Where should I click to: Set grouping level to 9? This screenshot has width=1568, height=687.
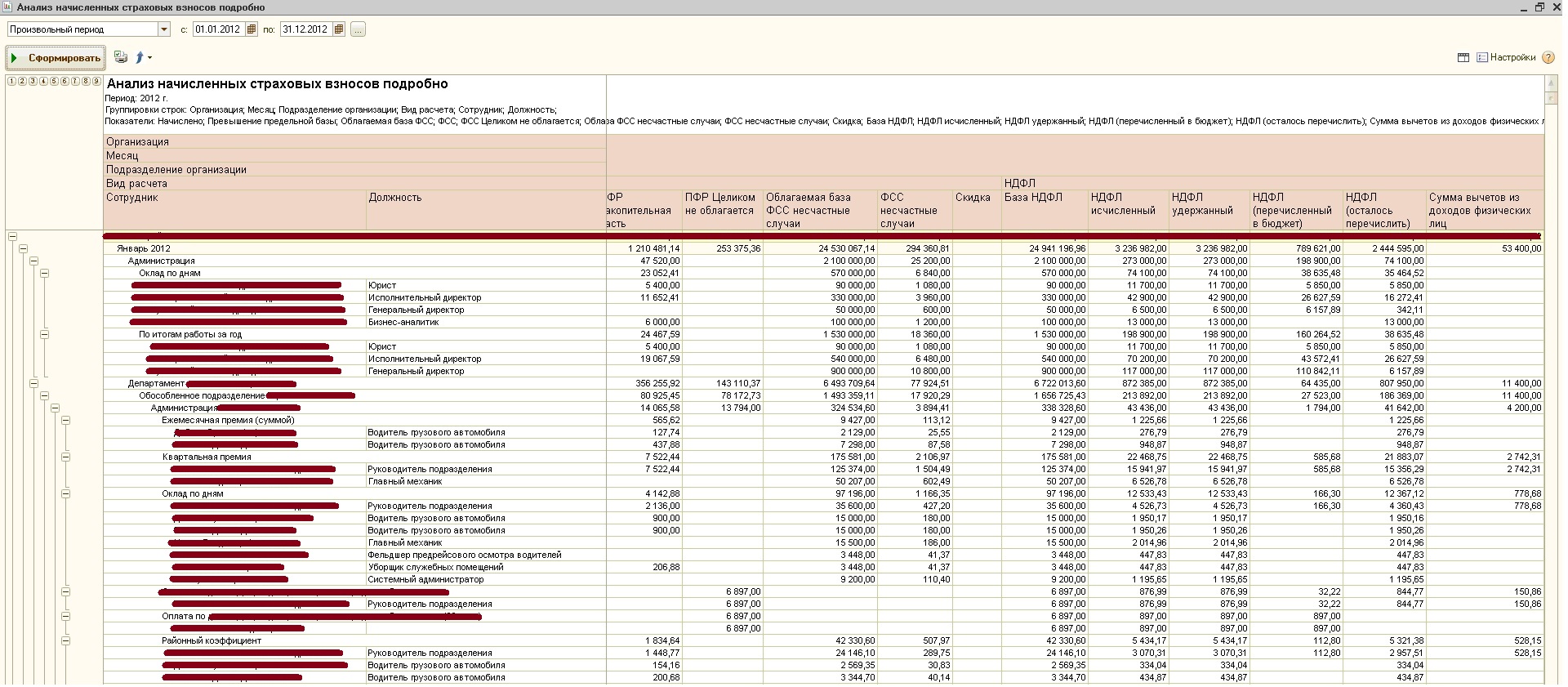click(96, 81)
